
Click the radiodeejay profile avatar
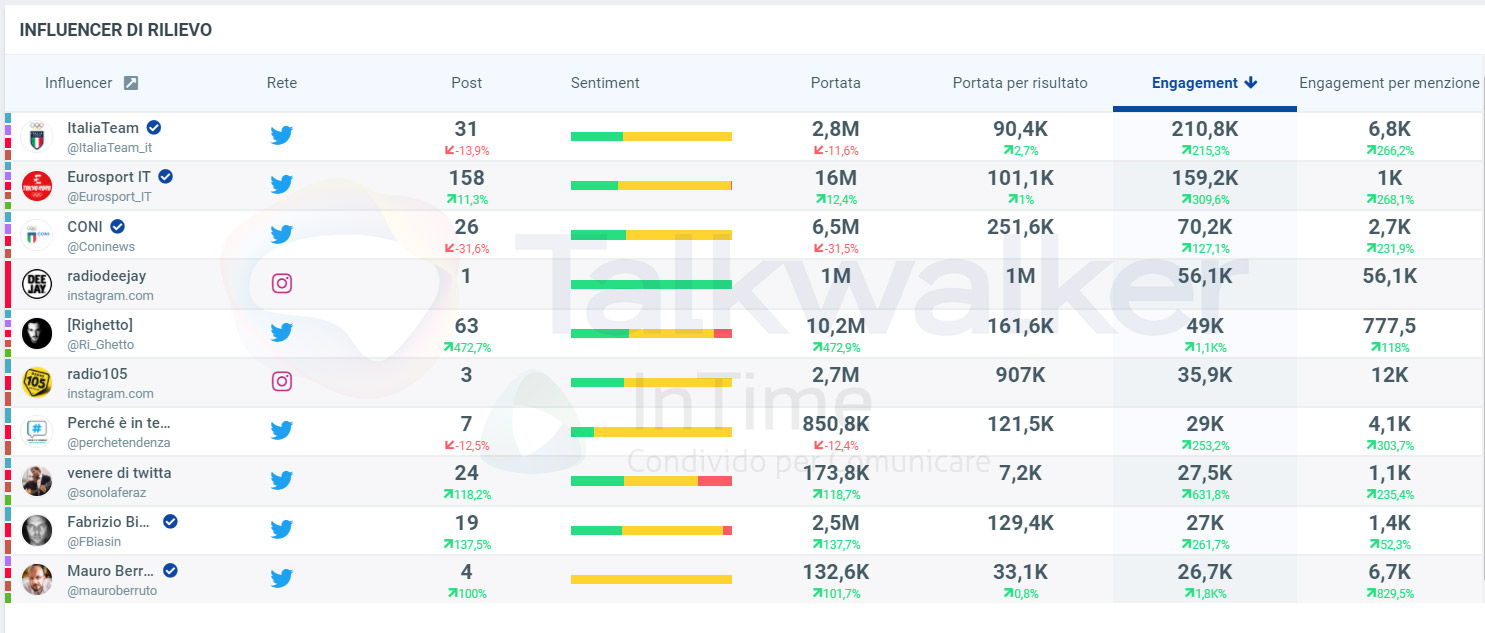(x=37, y=284)
